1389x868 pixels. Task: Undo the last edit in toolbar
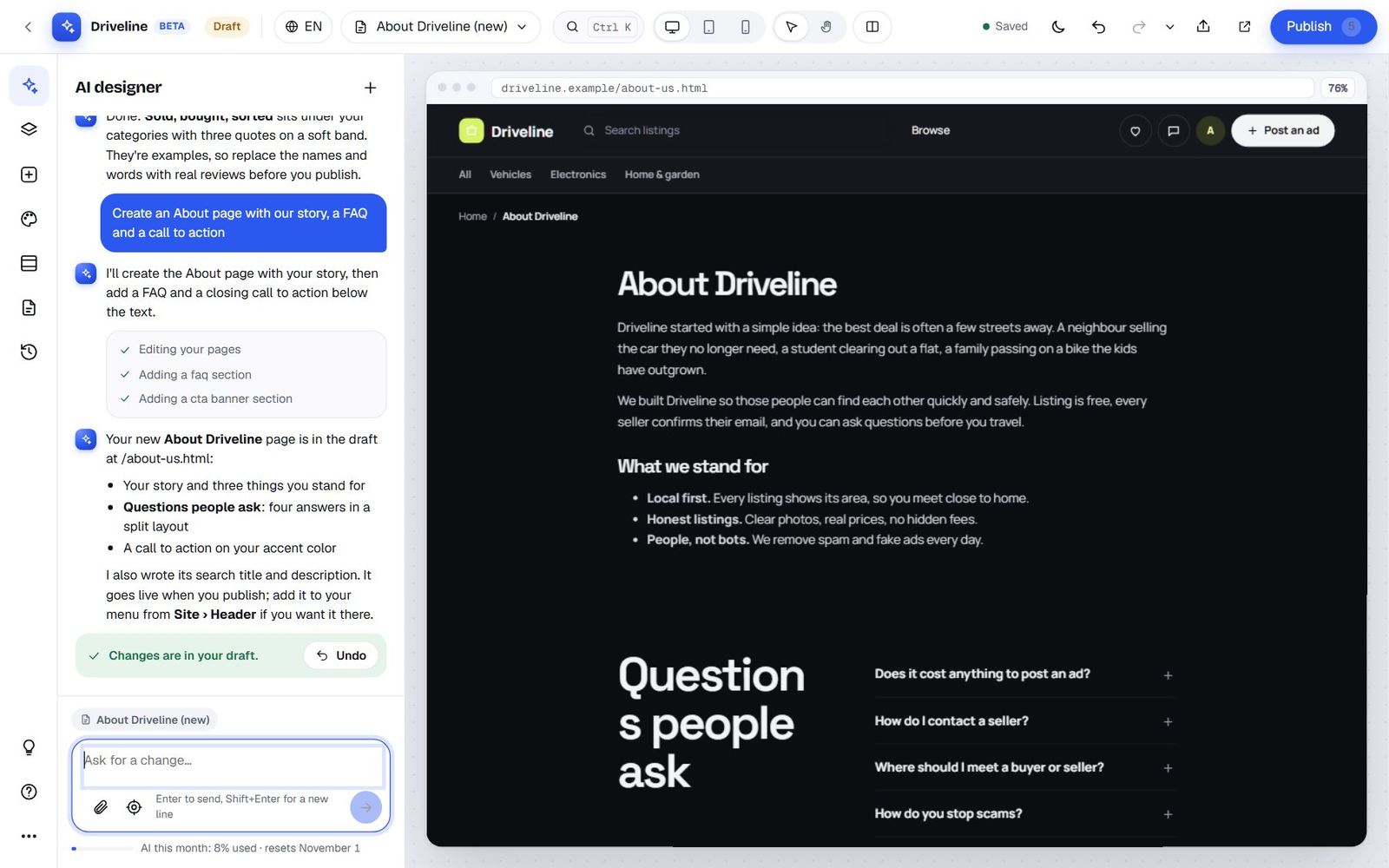[1098, 27]
